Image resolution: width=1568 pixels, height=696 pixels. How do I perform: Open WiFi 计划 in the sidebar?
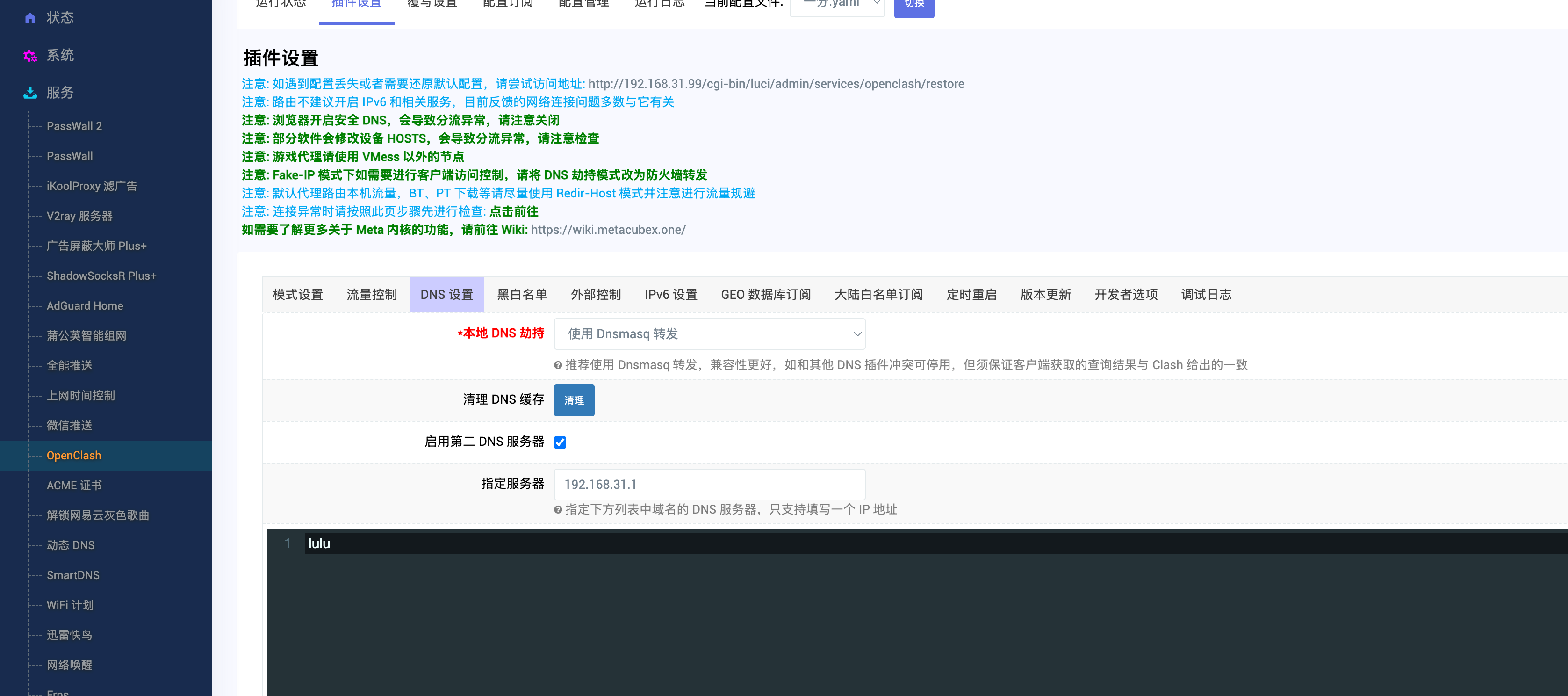tap(70, 605)
